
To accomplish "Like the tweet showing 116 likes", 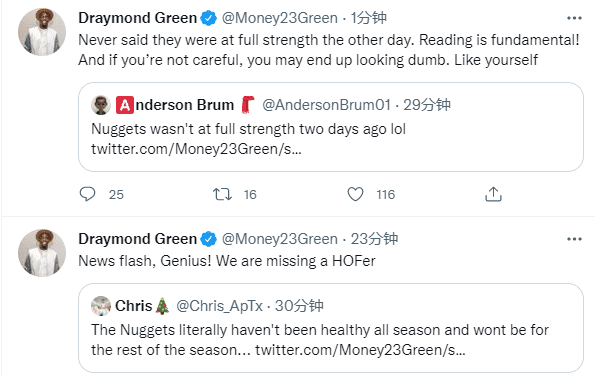I will click(x=356, y=194).
